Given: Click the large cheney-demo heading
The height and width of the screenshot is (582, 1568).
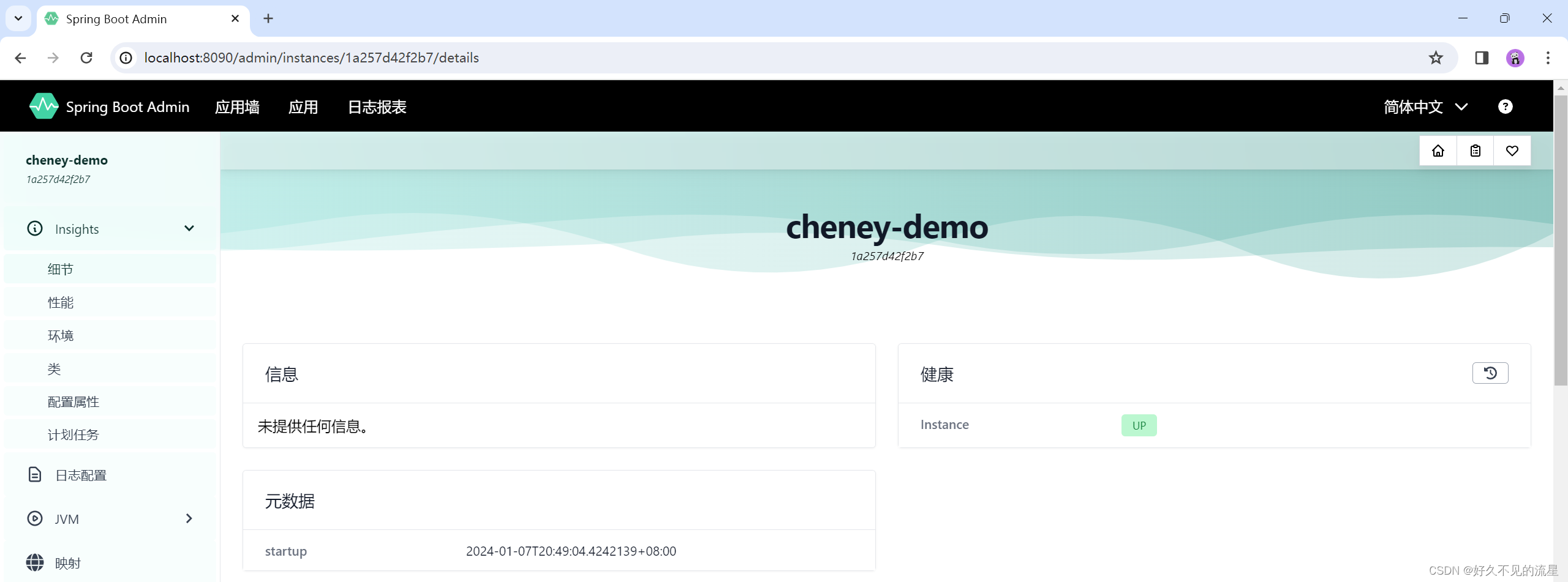Looking at the screenshot, I should 887,227.
